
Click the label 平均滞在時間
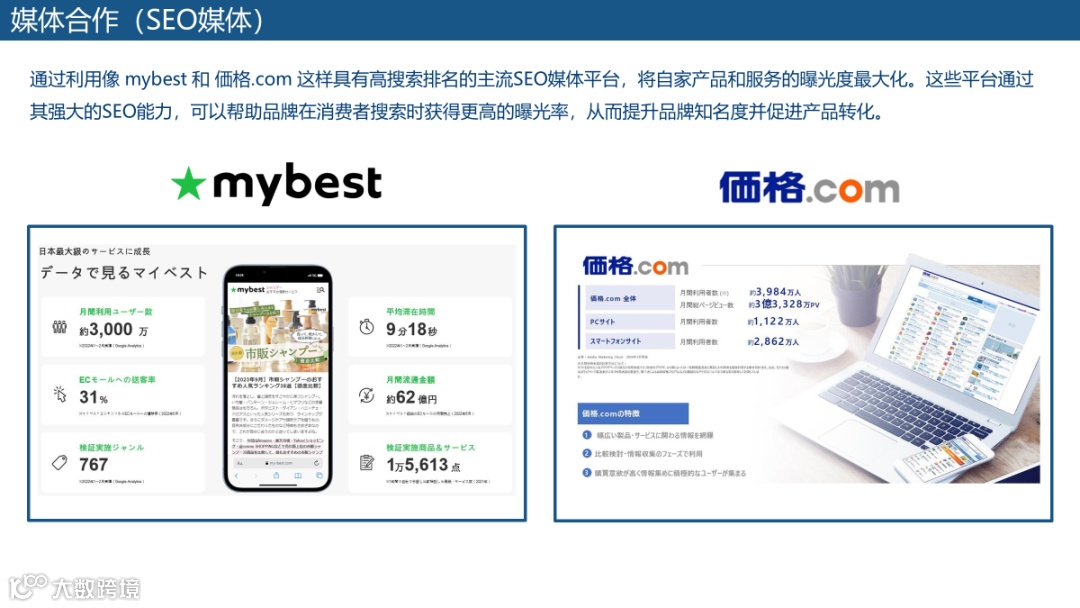coord(411,312)
